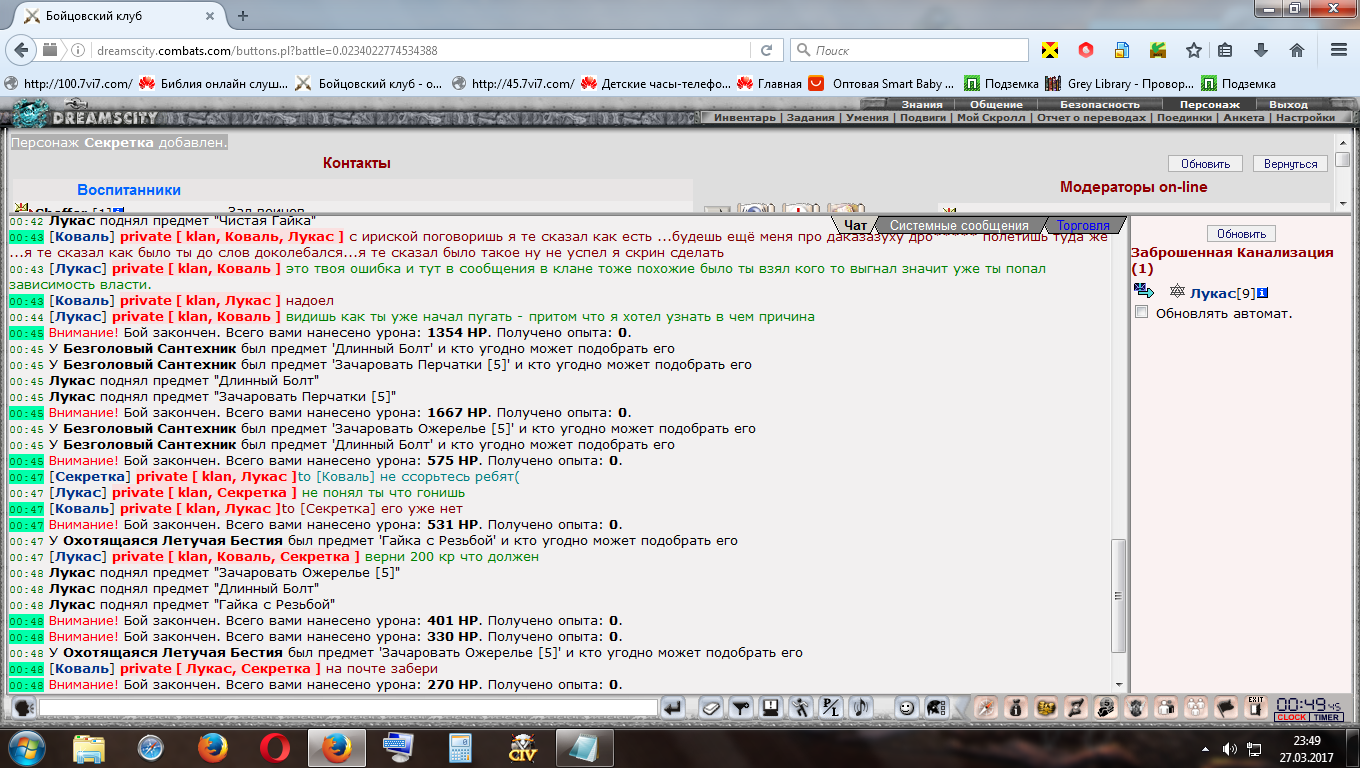Click the bookmark star icon in Firefox toolbar
Screen dimensions: 1360x768
coord(1193,50)
